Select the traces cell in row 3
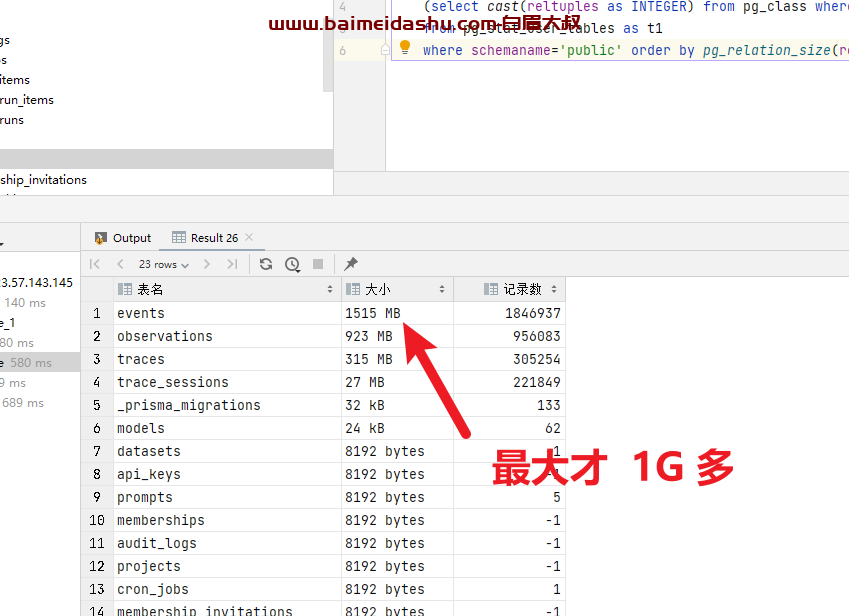The image size is (849, 616). 227,359
